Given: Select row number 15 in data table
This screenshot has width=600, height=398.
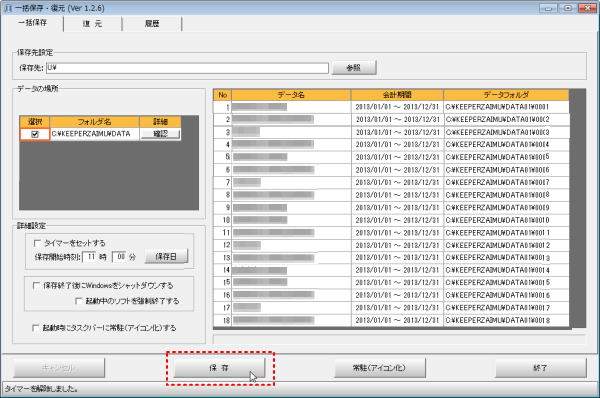Looking at the screenshot, I should [223, 282].
